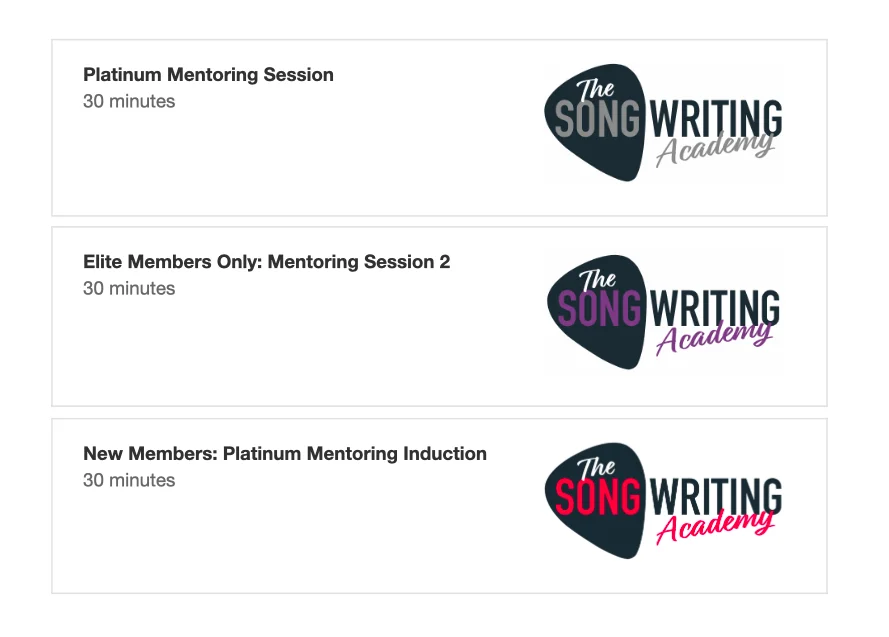Click the guitar pick in the purple logo

click(596, 312)
